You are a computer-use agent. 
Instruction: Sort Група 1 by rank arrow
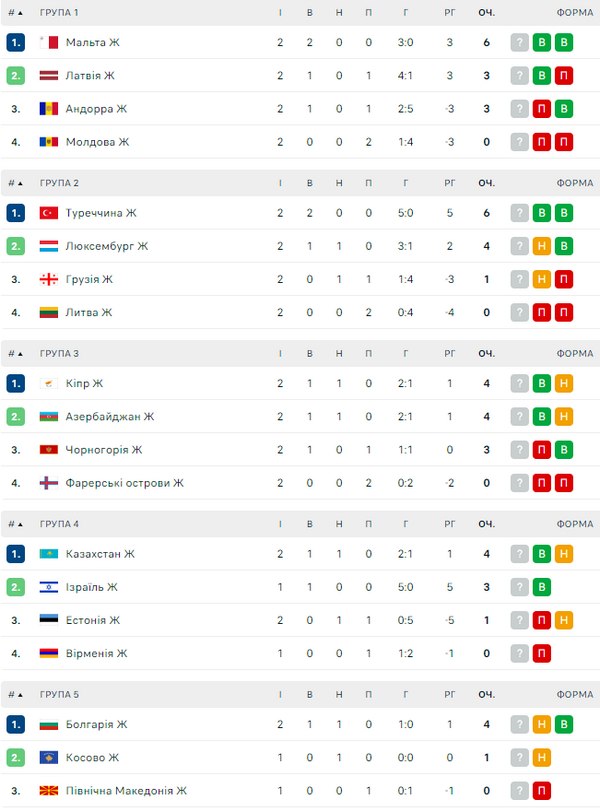tap(20, 12)
